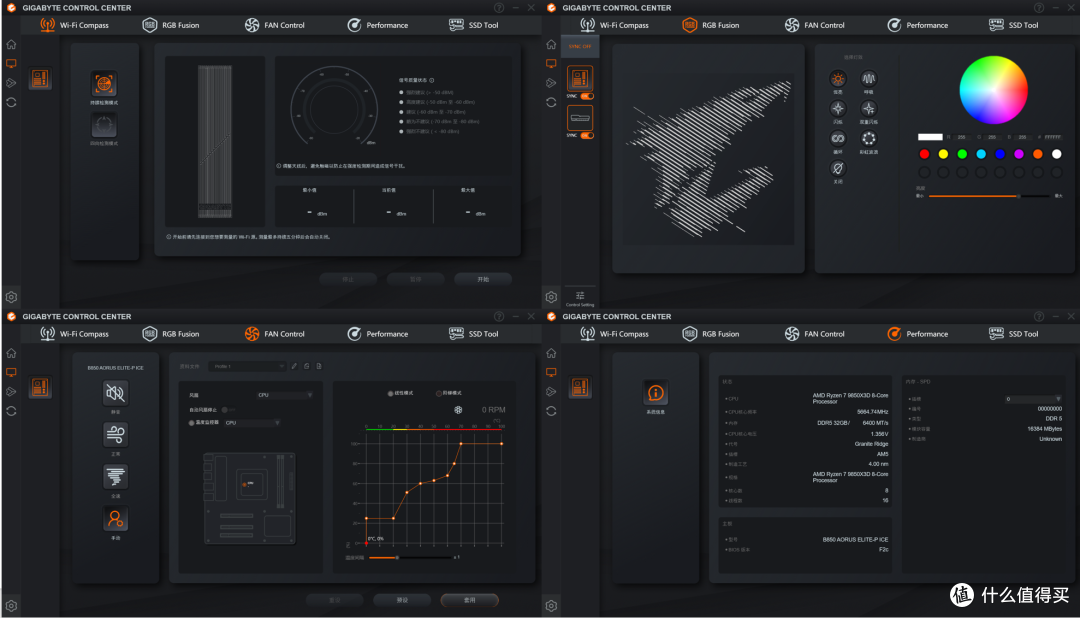
Task: Select full speed tornado mode in FAN Control window
Action: (115, 477)
